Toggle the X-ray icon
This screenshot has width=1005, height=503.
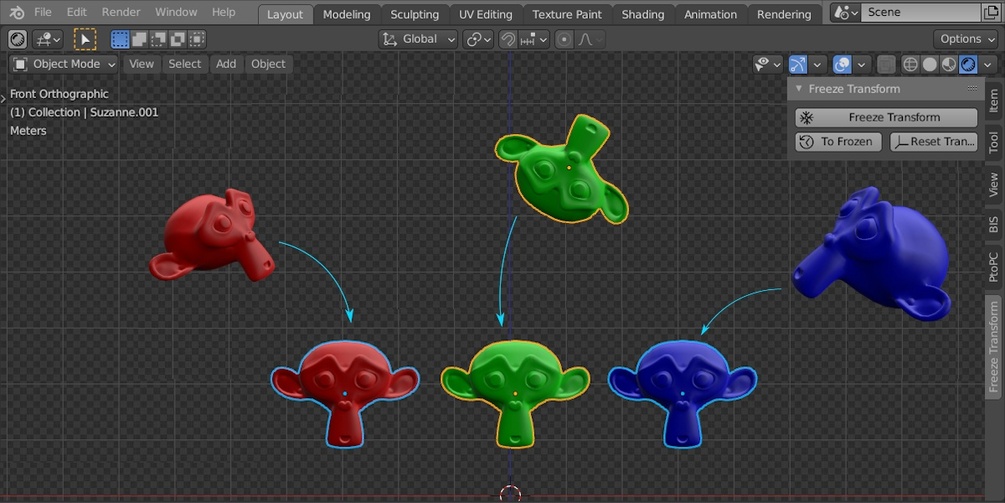[886, 64]
